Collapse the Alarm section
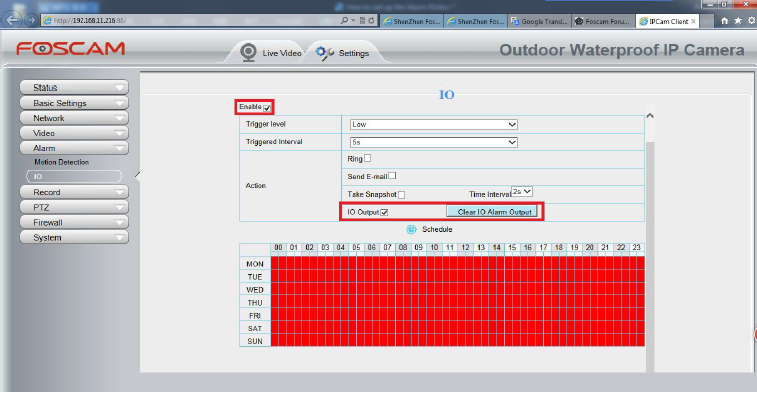Viewport: 757px width, 393px height. click(x=74, y=148)
